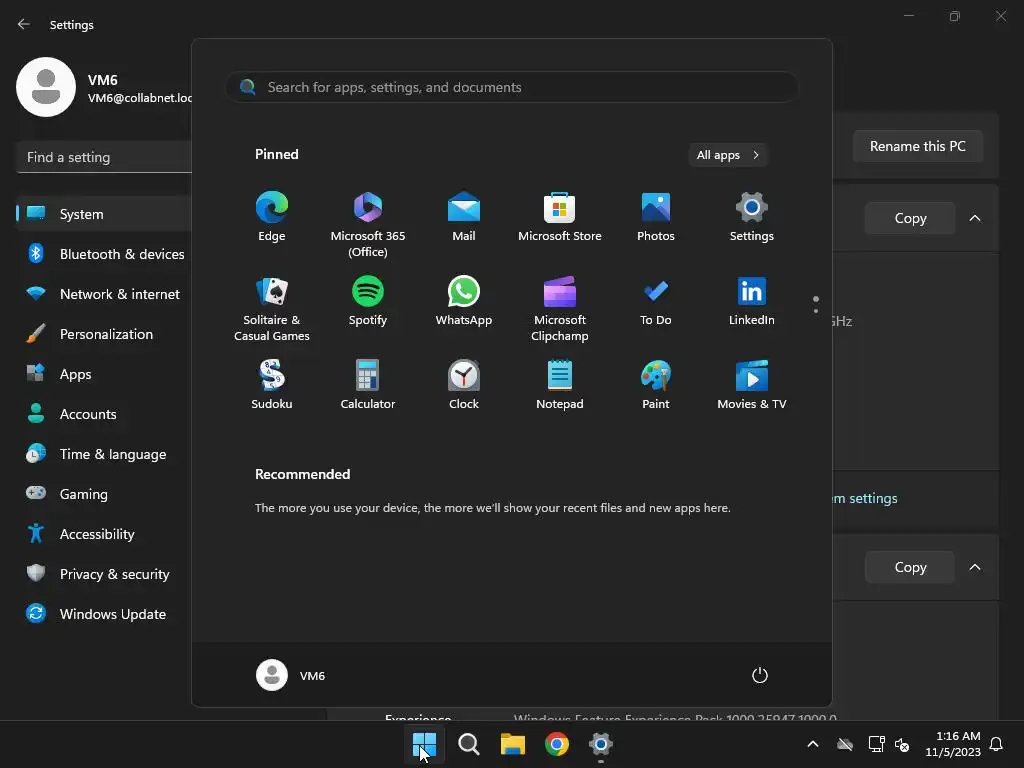Copy device specifications with upper Copy
Image resolution: width=1024 pixels, height=768 pixels.
click(x=910, y=218)
